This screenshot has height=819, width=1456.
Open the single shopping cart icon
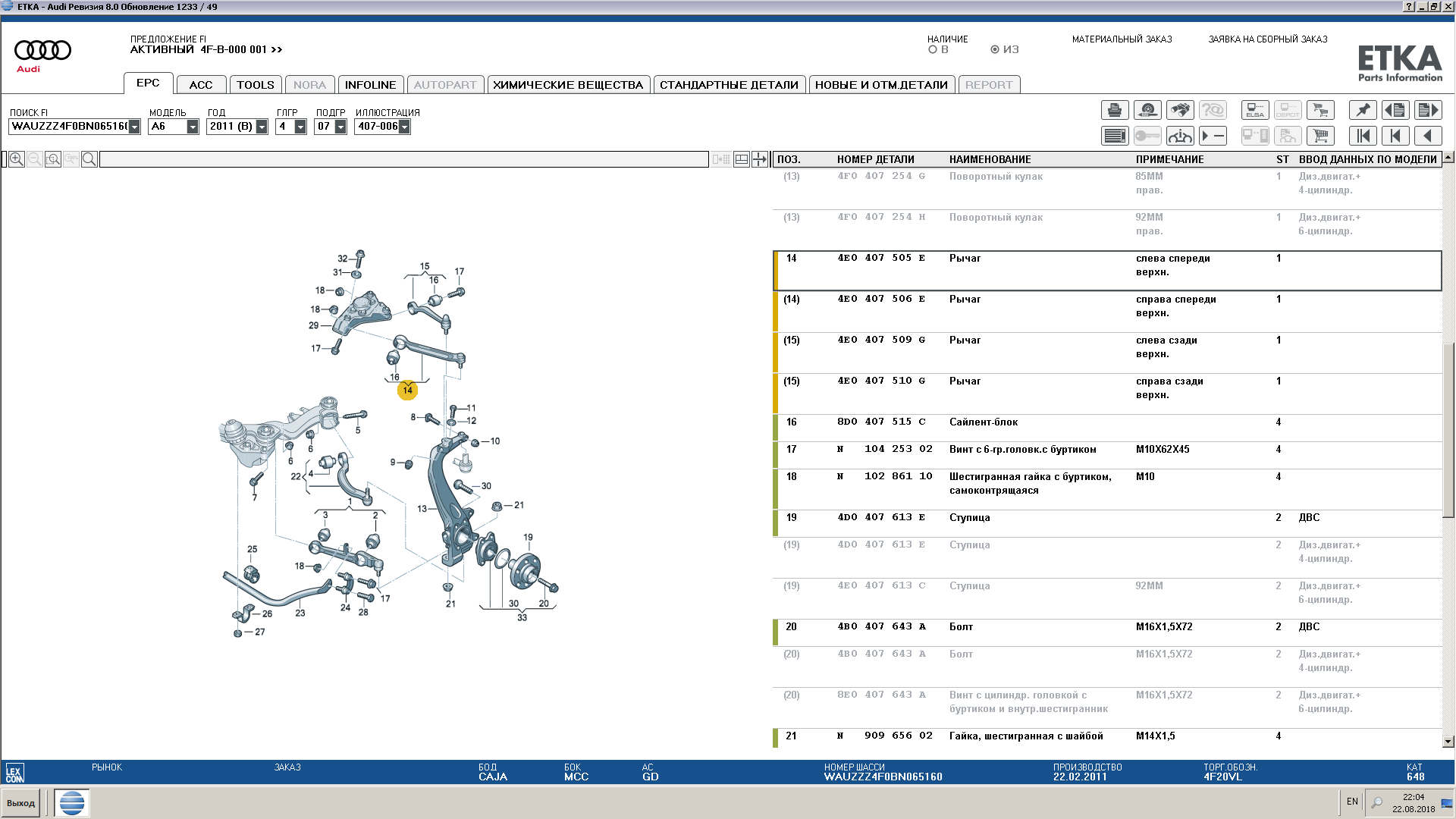1320,136
